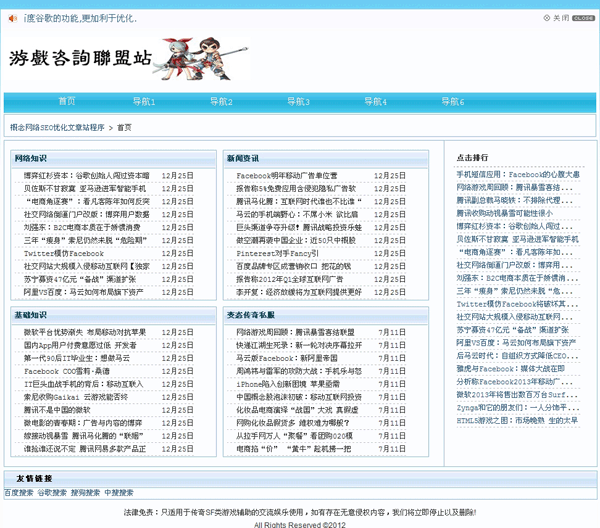600x528 pixels.
Task: Click the 搜狗搜索 friendly link
Action: pos(86,493)
